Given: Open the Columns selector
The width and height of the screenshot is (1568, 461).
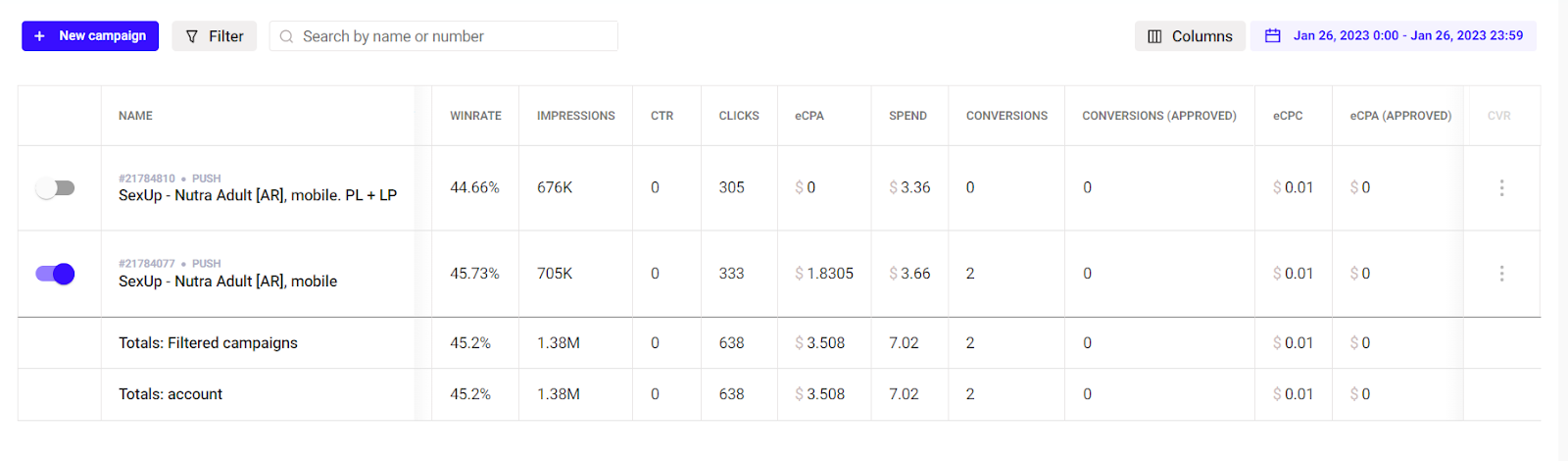Looking at the screenshot, I should coord(1190,36).
